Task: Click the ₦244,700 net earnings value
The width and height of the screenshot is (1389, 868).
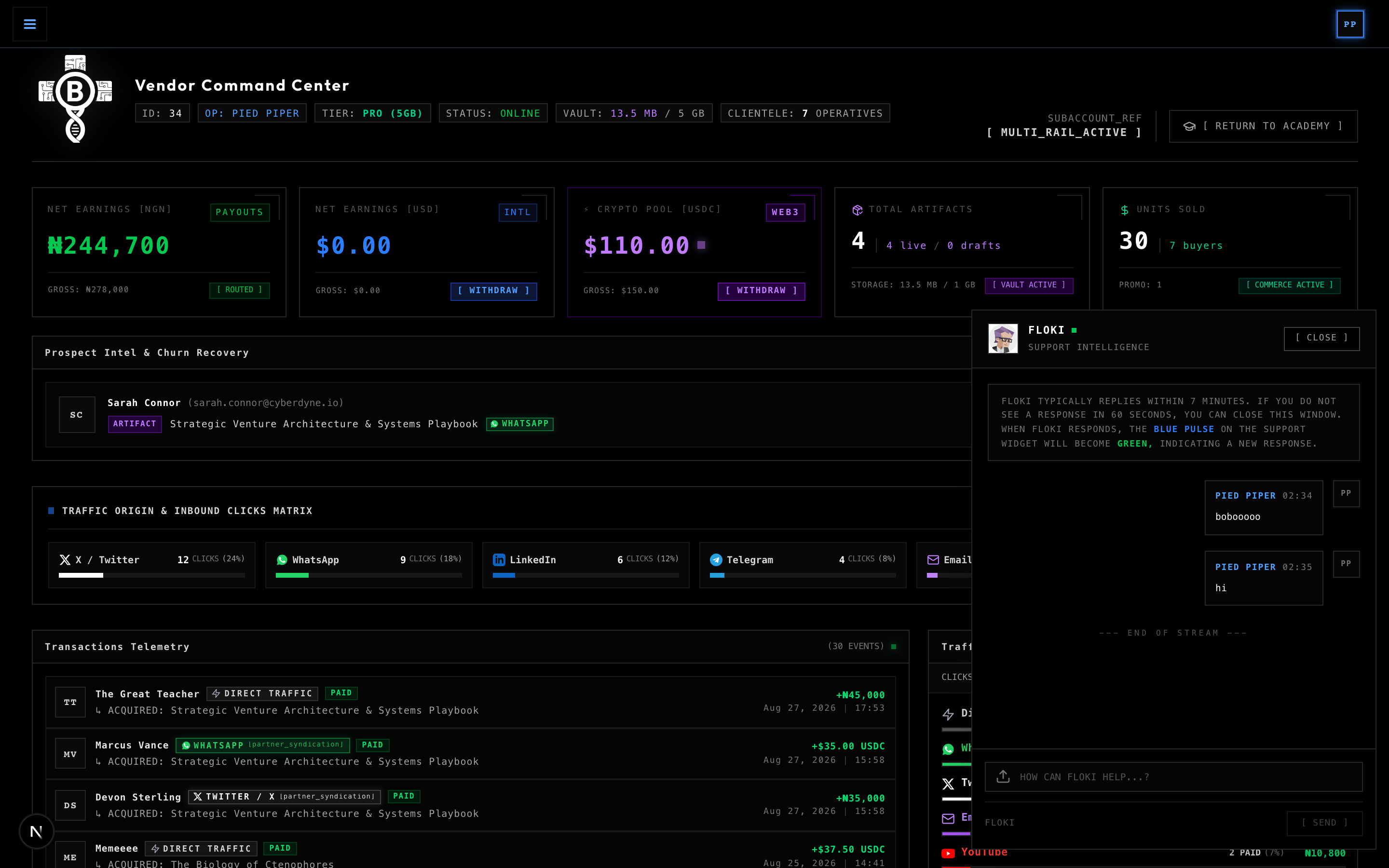Action: (x=109, y=246)
